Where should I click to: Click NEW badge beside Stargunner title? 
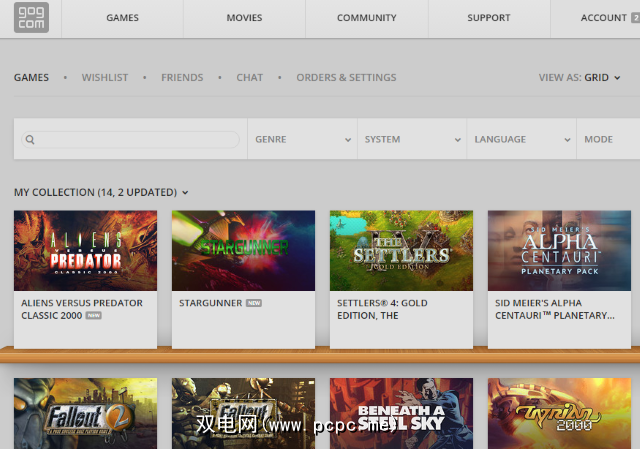(253, 303)
